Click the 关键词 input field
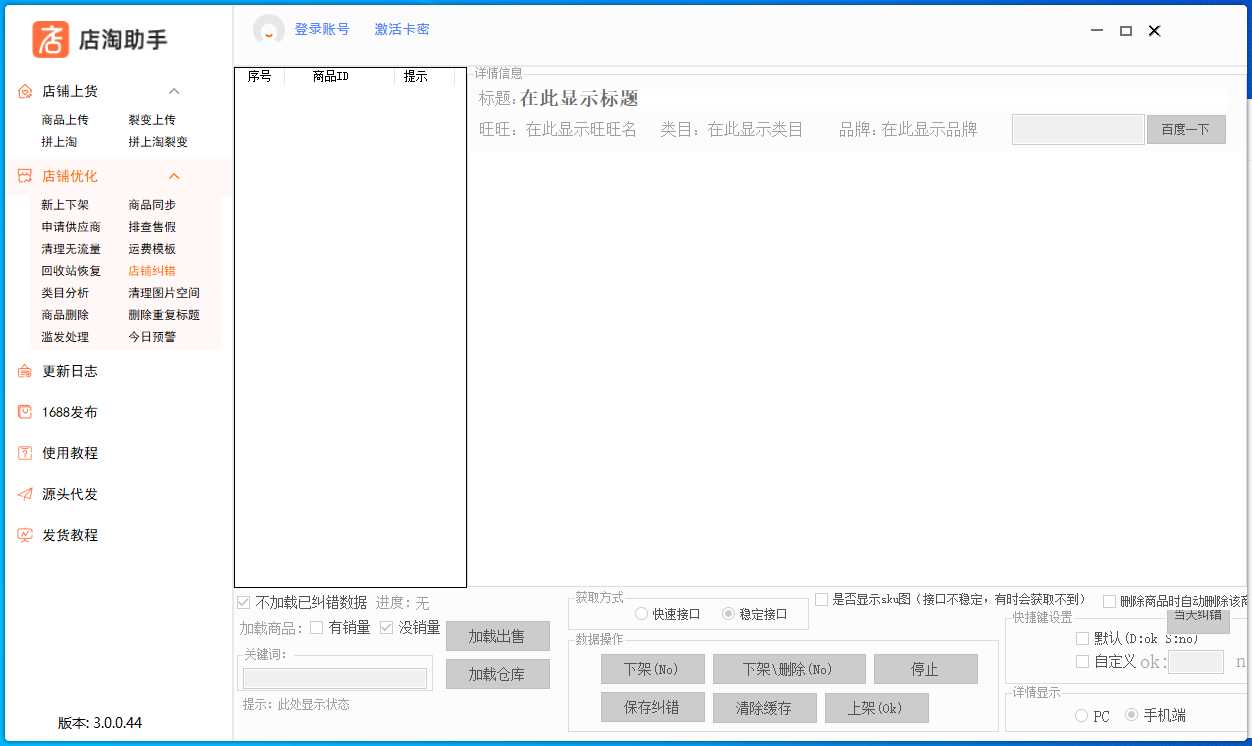This screenshot has height=746, width=1252. click(334, 678)
